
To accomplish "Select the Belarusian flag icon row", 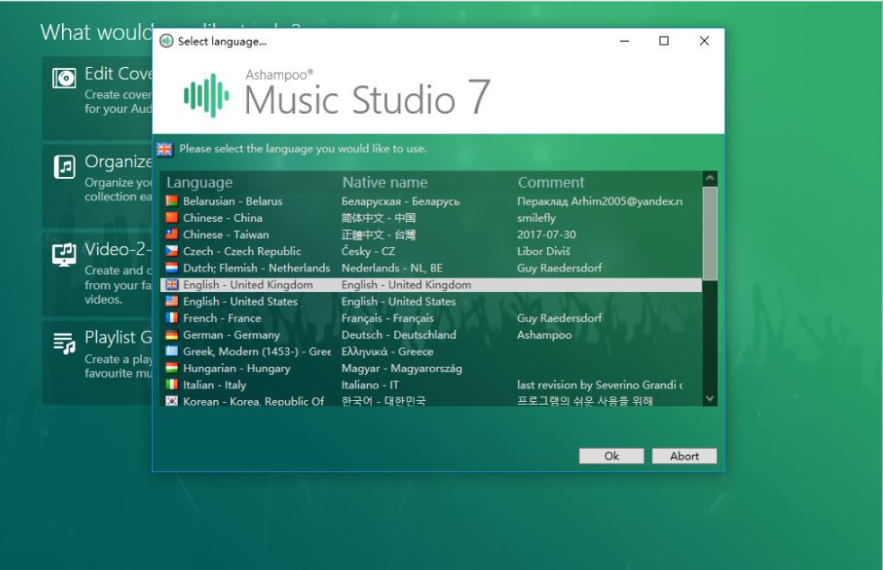I will coord(171,201).
